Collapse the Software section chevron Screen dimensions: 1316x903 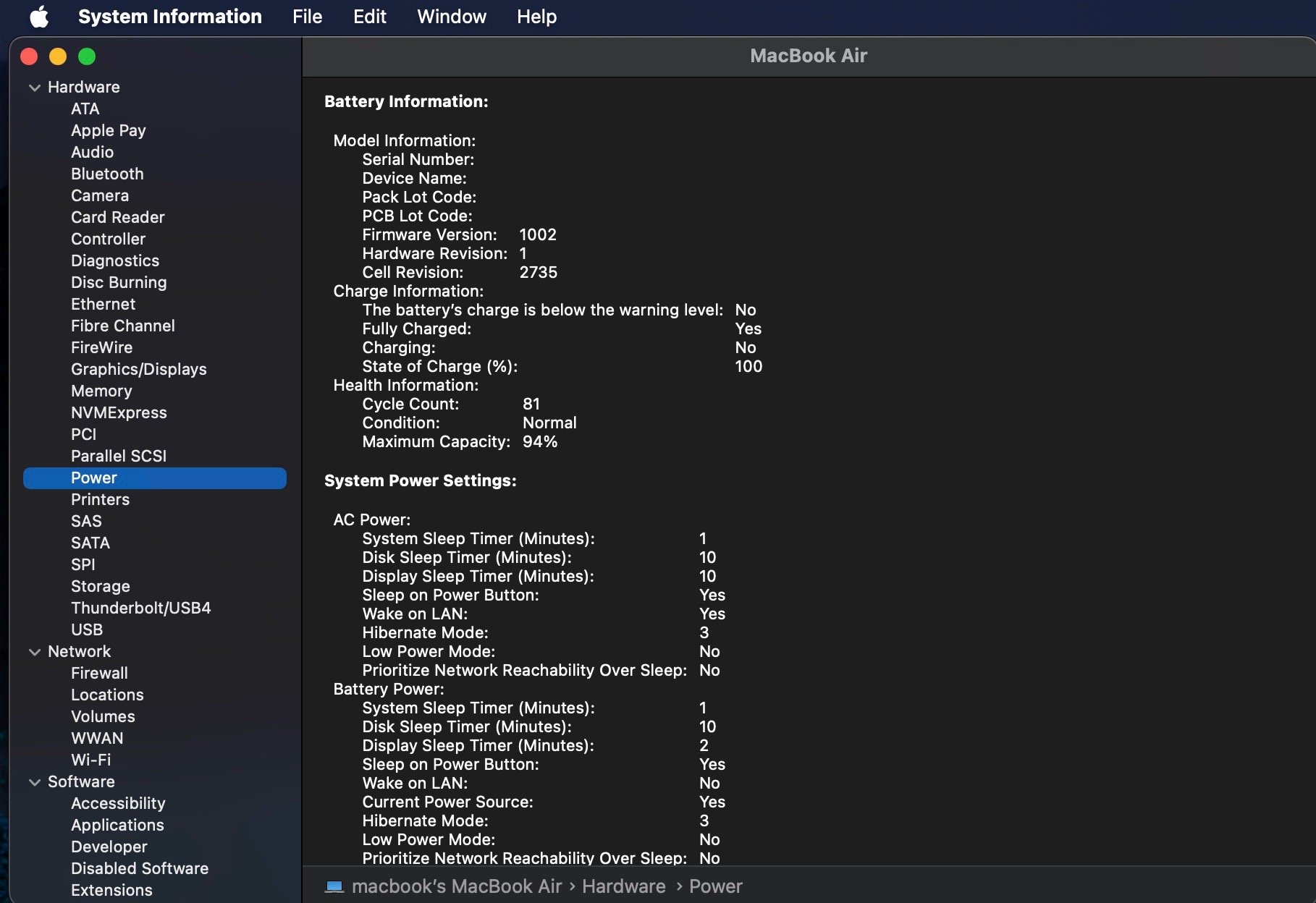coord(34,782)
